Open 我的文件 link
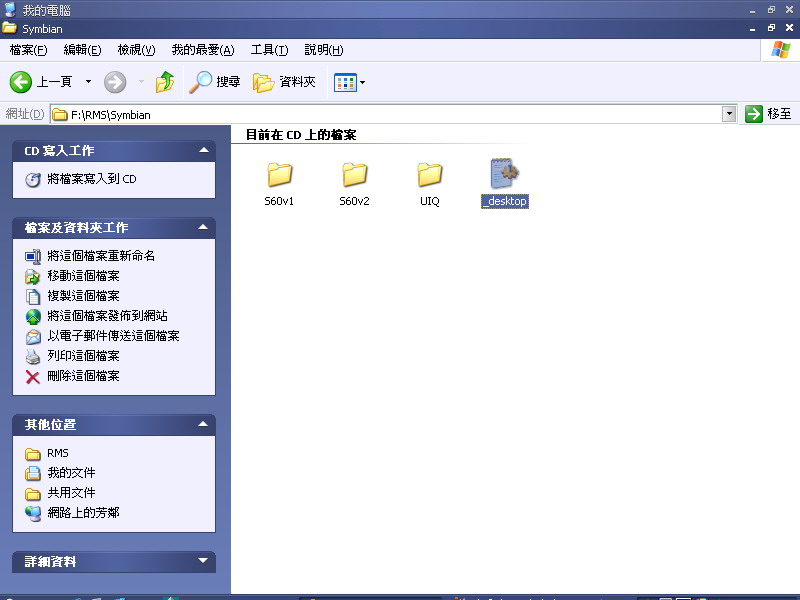The image size is (800, 600). click(x=71, y=473)
